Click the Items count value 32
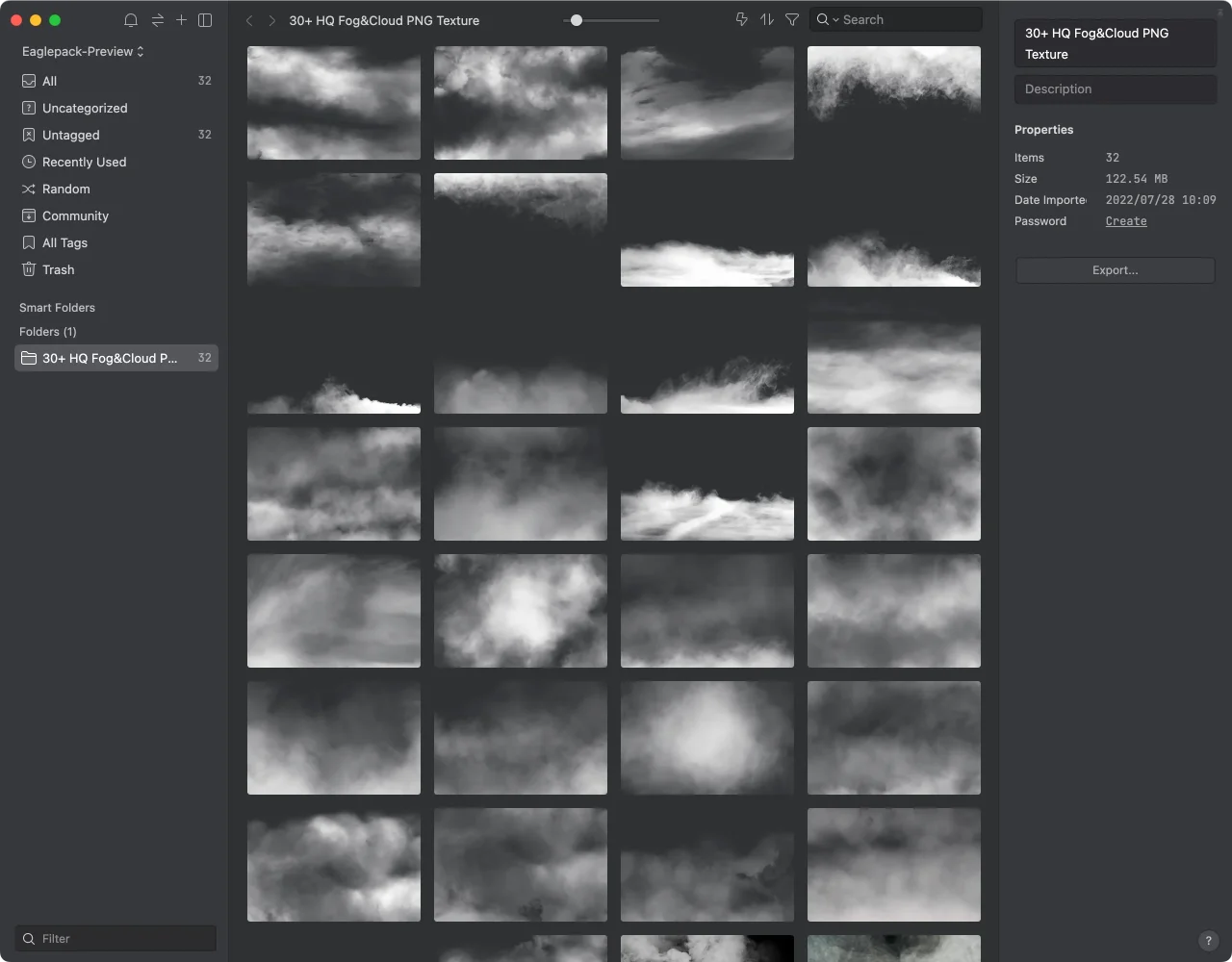Screen dimensions: 1232x962 [x=1113, y=158]
